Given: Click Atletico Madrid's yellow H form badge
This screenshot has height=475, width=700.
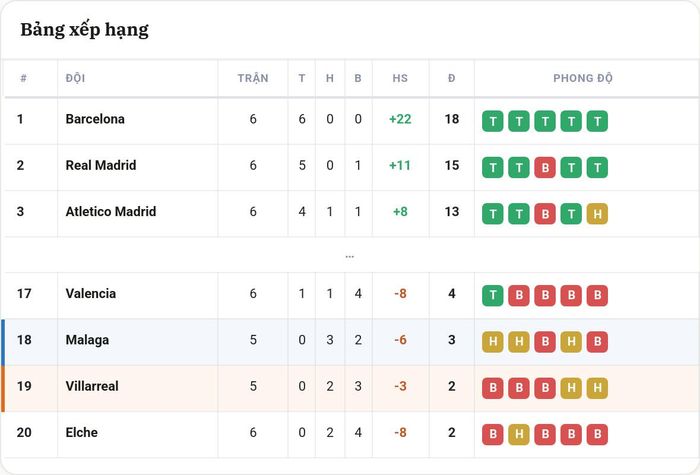Looking at the screenshot, I should point(597,214).
